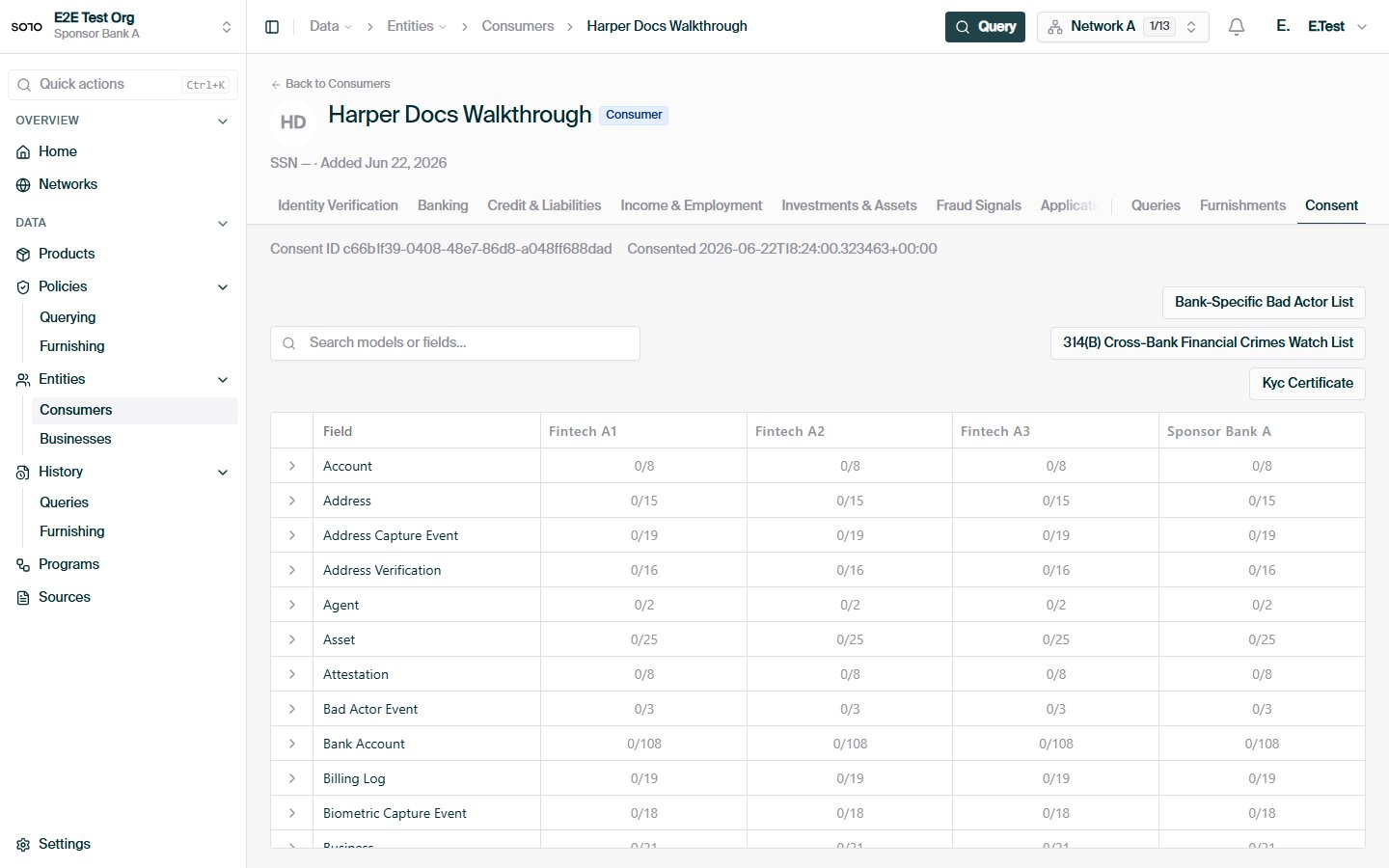Image resolution: width=1389 pixels, height=868 pixels.
Task: Click Search models or fields input
Action: [455, 343]
